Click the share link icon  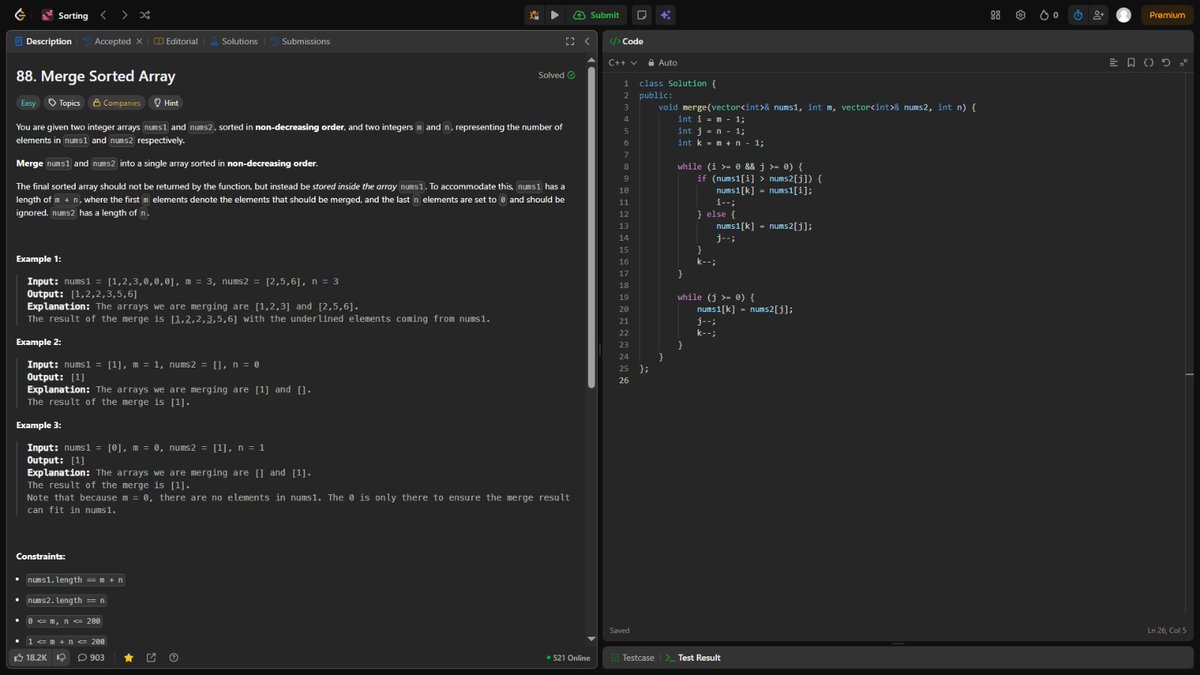[151, 657]
